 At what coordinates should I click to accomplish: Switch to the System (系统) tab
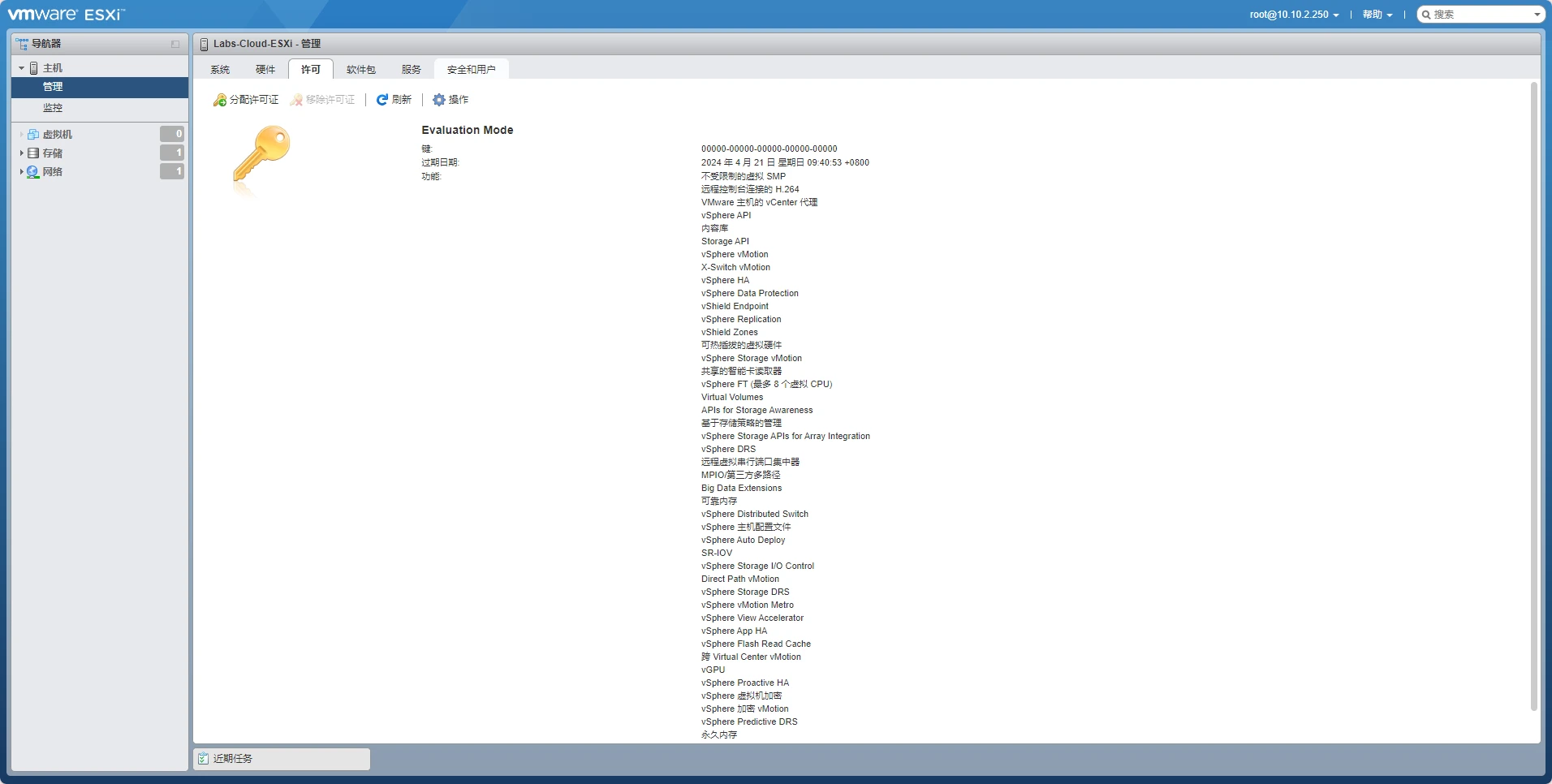point(220,70)
